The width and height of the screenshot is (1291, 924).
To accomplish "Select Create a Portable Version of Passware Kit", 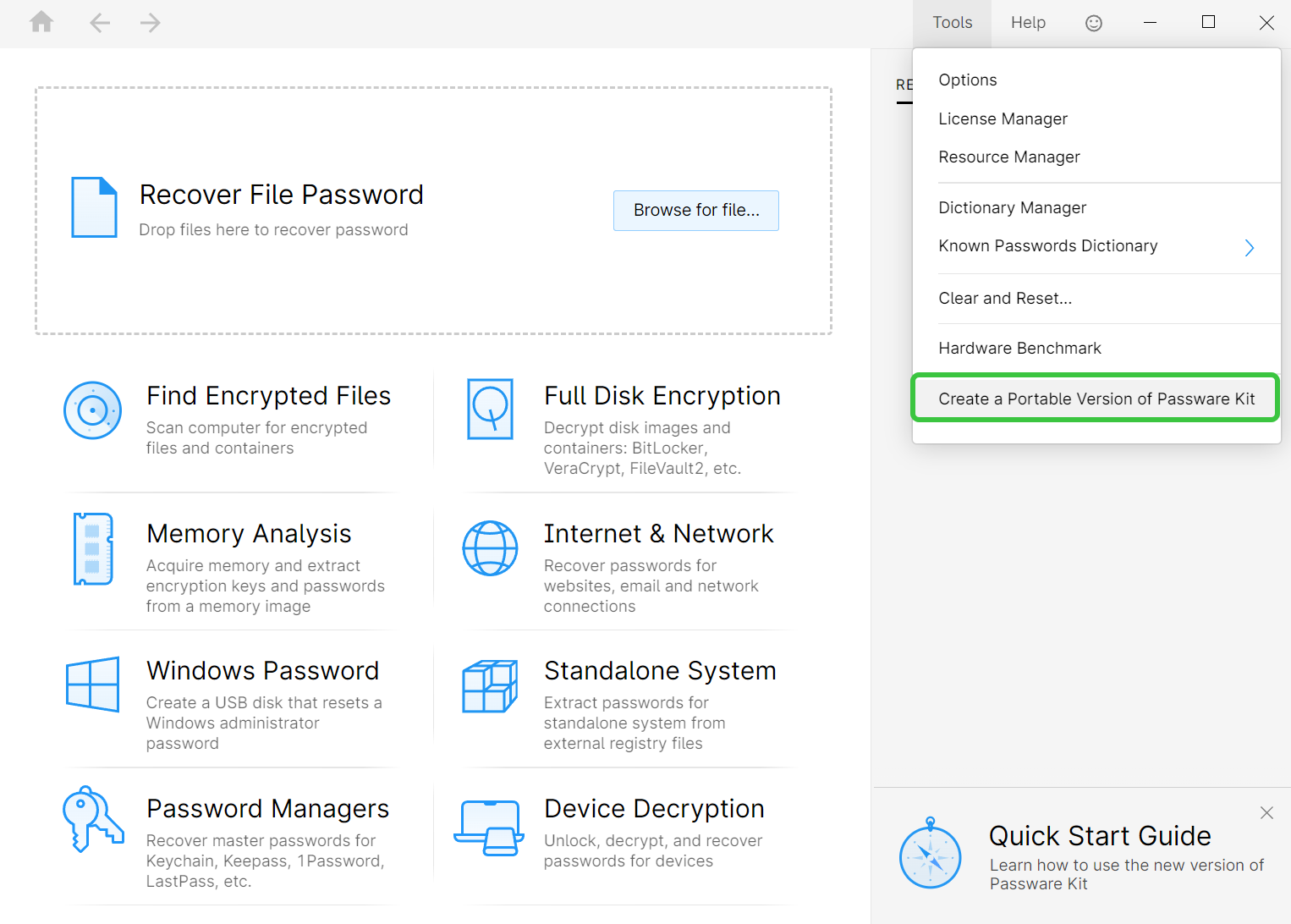I will [x=1097, y=399].
